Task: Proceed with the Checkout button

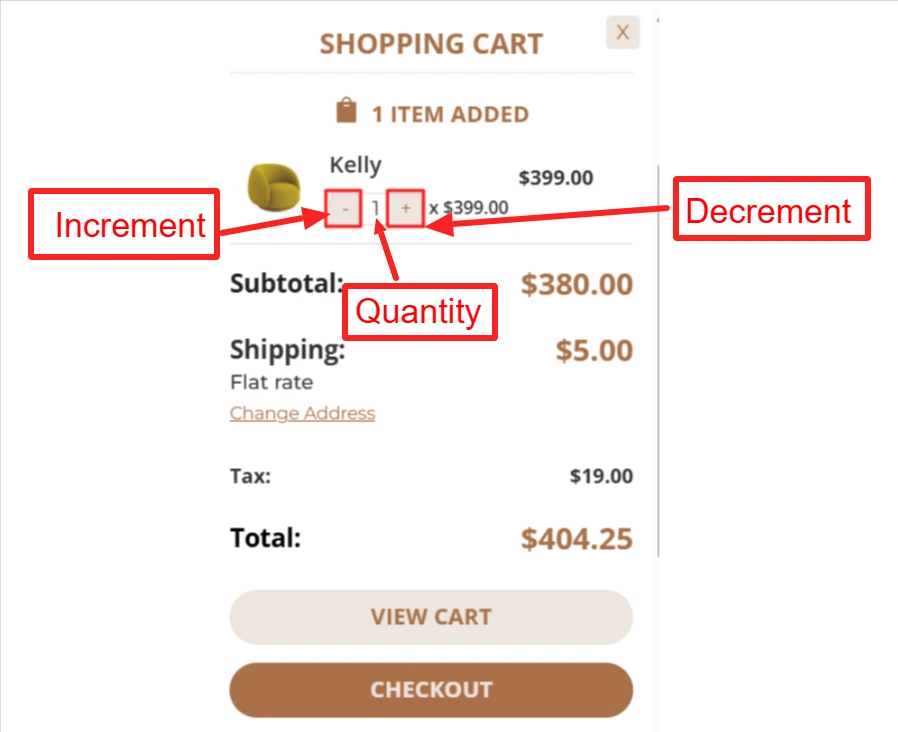Action: [431, 690]
